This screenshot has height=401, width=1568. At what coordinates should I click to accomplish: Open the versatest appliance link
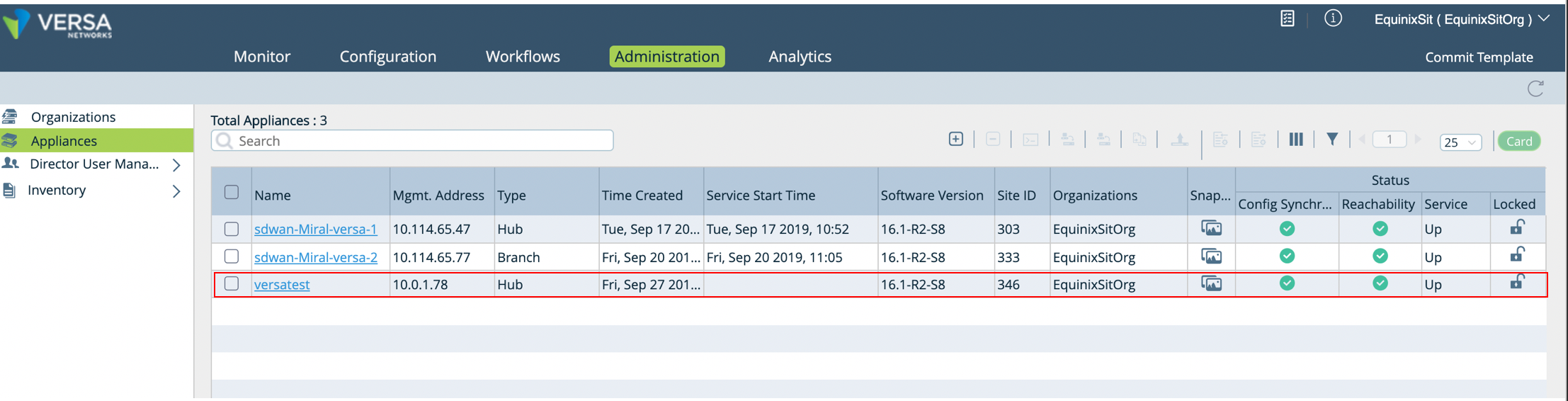pos(282,284)
